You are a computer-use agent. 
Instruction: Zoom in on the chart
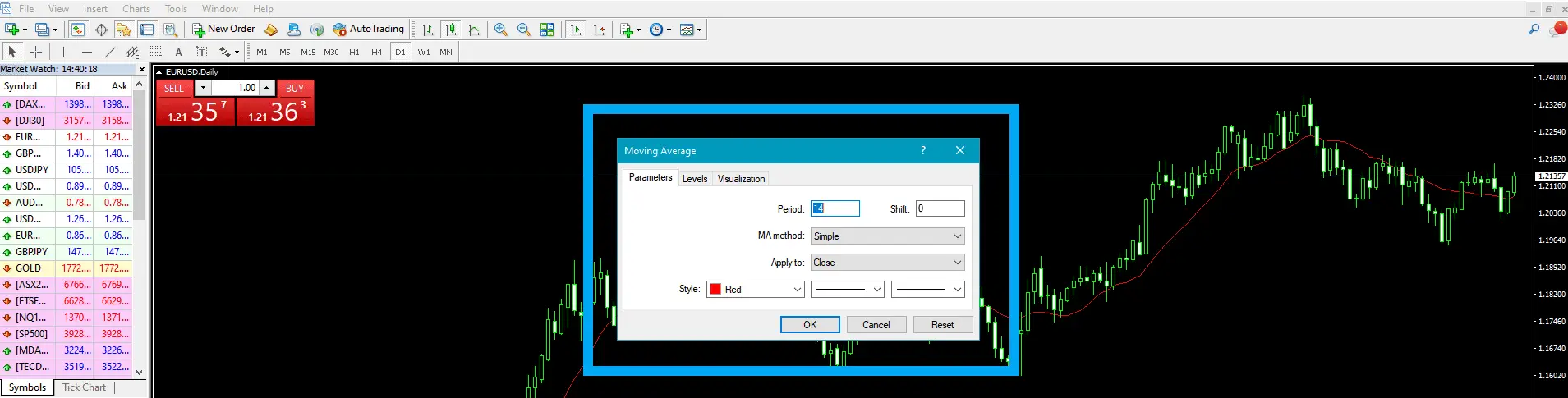pyautogui.click(x=501, y=30)
